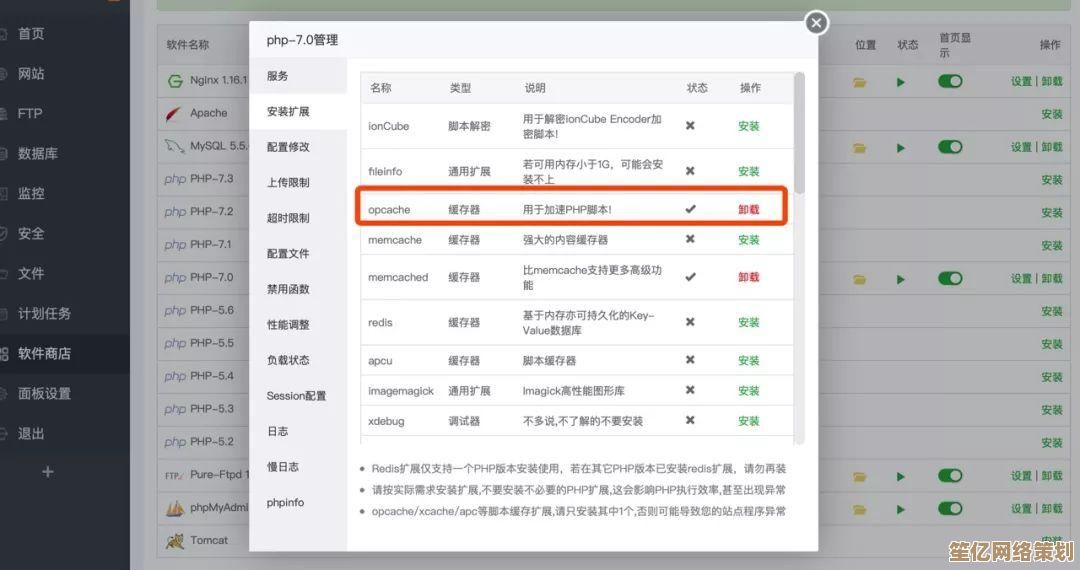1080x570 pixels.
Task: Install the memcache extension
Action: [x=749, y=240]
